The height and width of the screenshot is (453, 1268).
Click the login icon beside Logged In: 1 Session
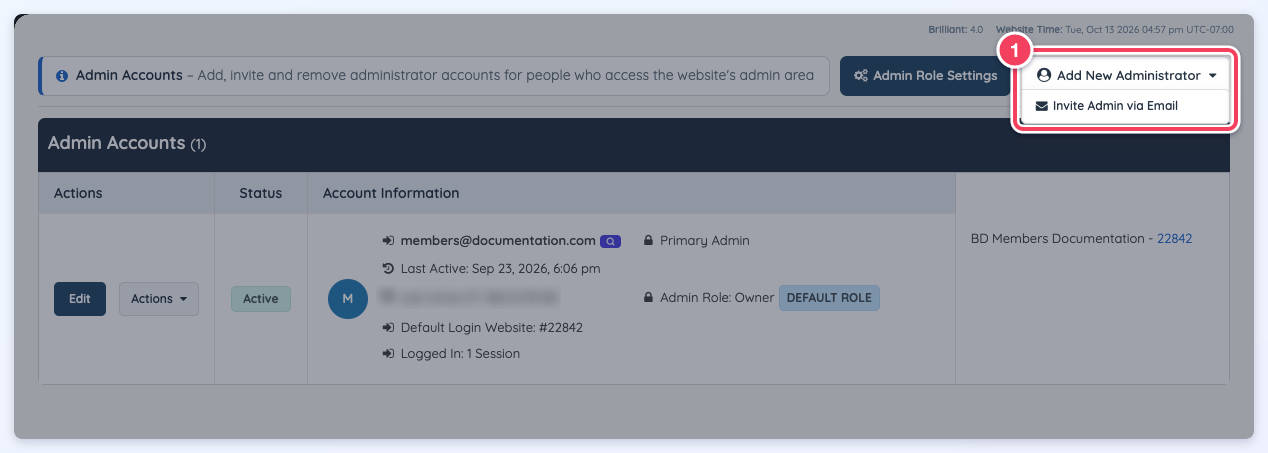click(389, 354)
